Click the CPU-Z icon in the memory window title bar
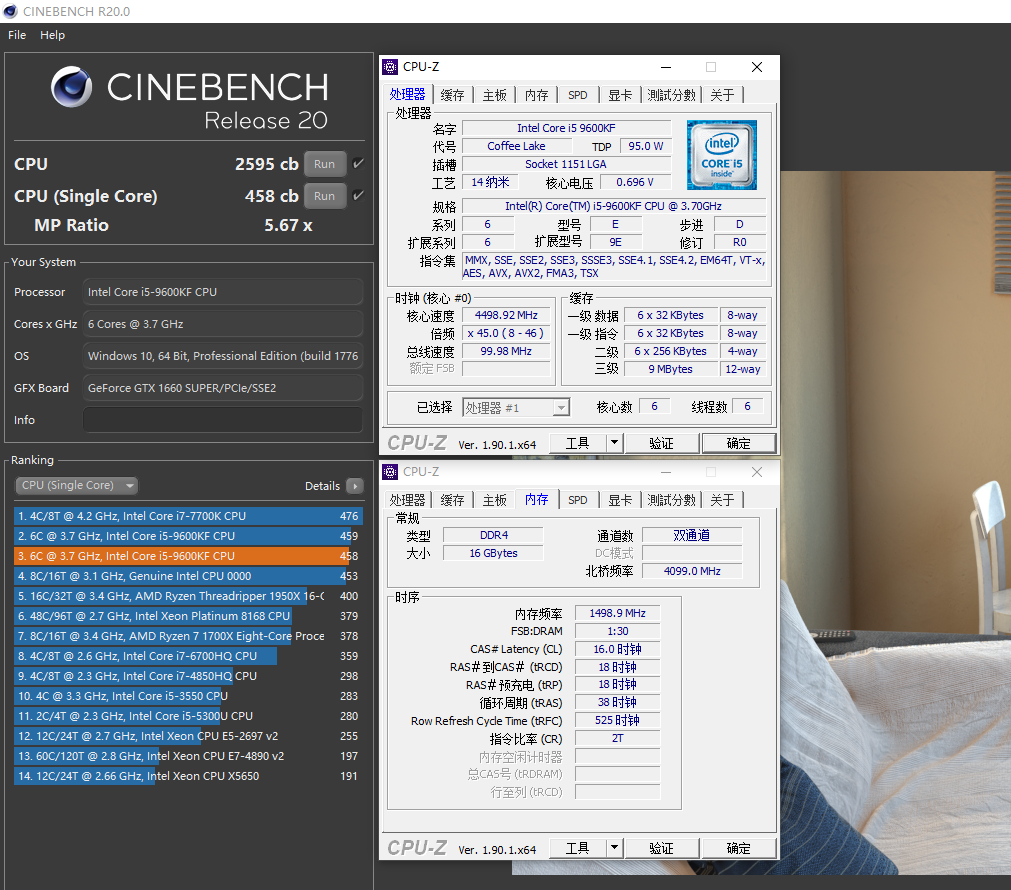Screen dimensions: 1011x890 tap(390, 471)
